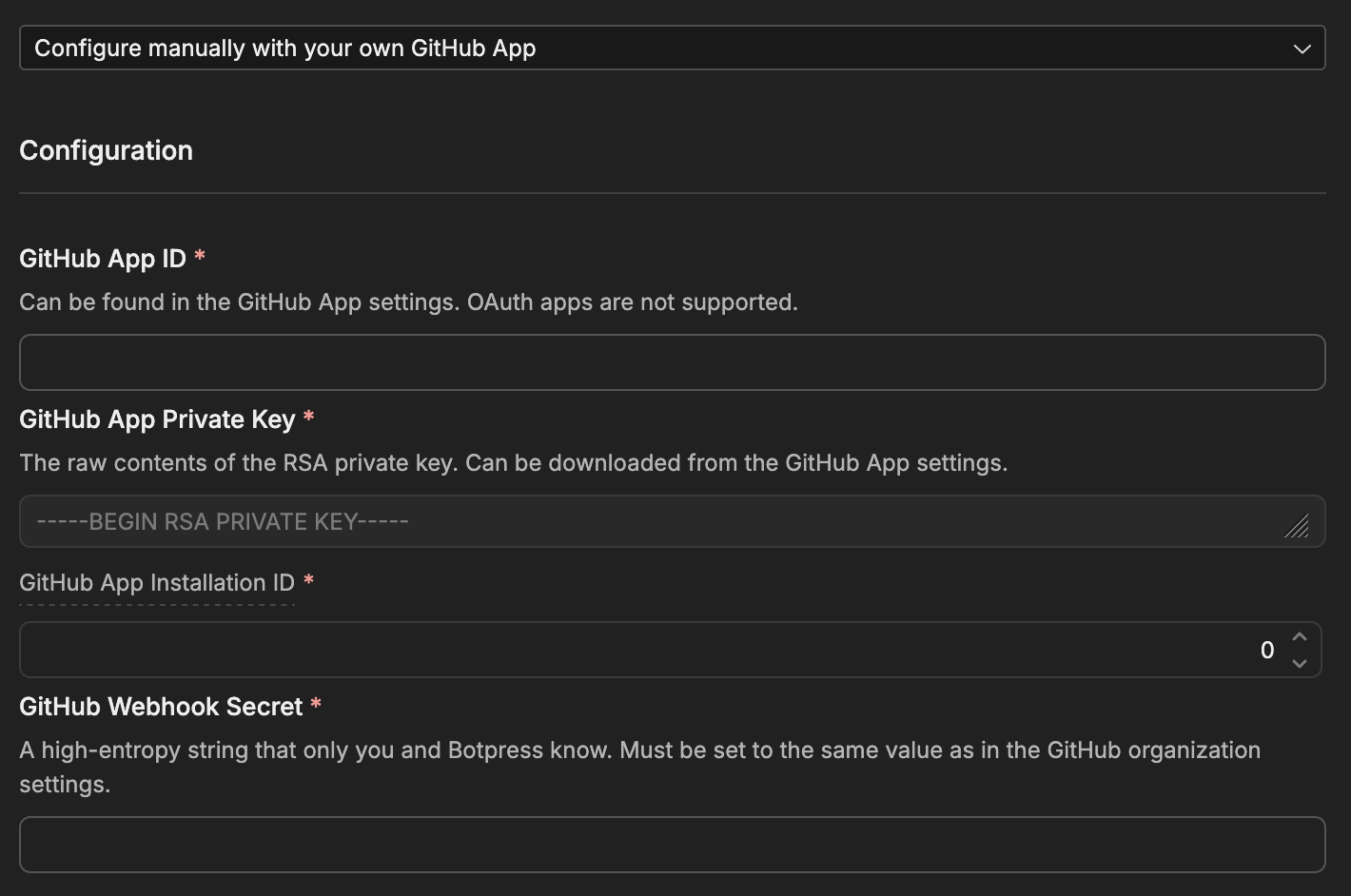Click the chevron arrow of the configuration mode selector
The height and width of the screenshot is (896, 1351).
tap(1302, 49)
